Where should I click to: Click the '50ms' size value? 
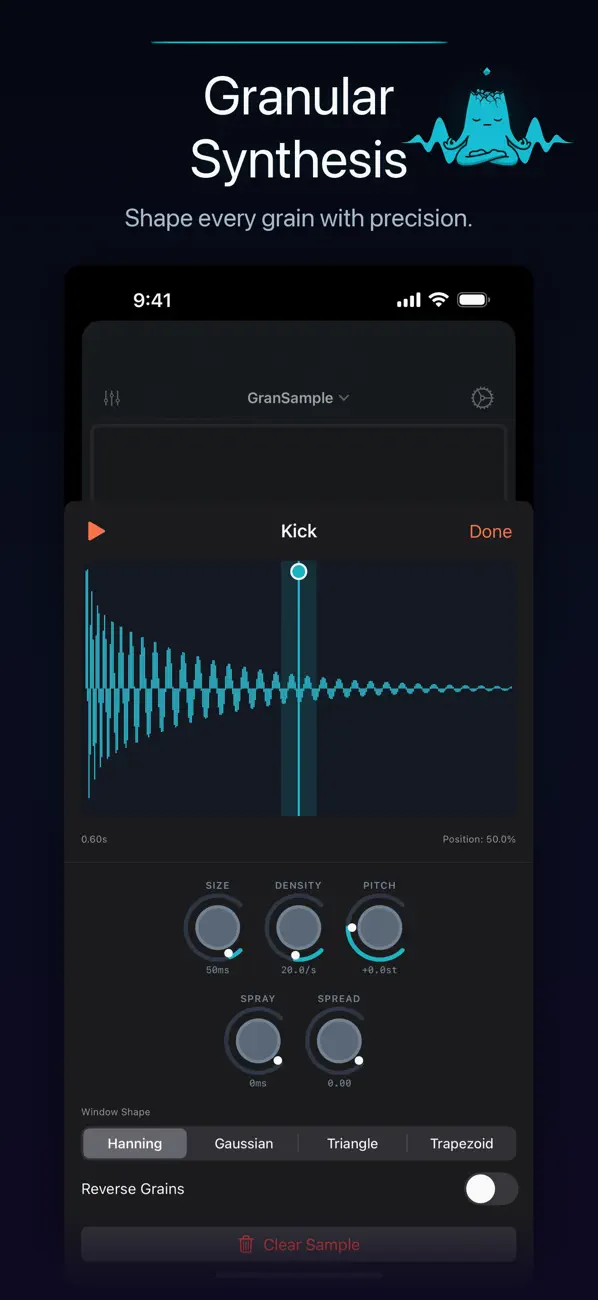pos(217,970)
